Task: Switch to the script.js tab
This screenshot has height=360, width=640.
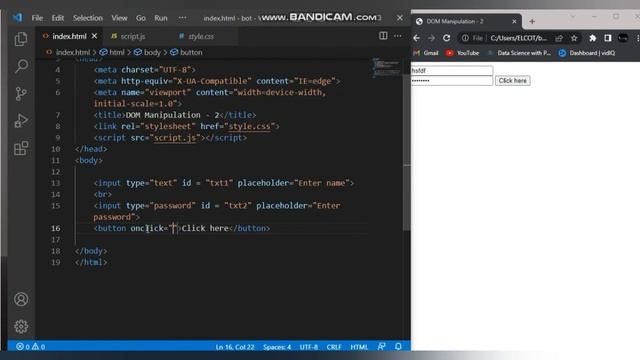Action: click(x=133, y=36)
